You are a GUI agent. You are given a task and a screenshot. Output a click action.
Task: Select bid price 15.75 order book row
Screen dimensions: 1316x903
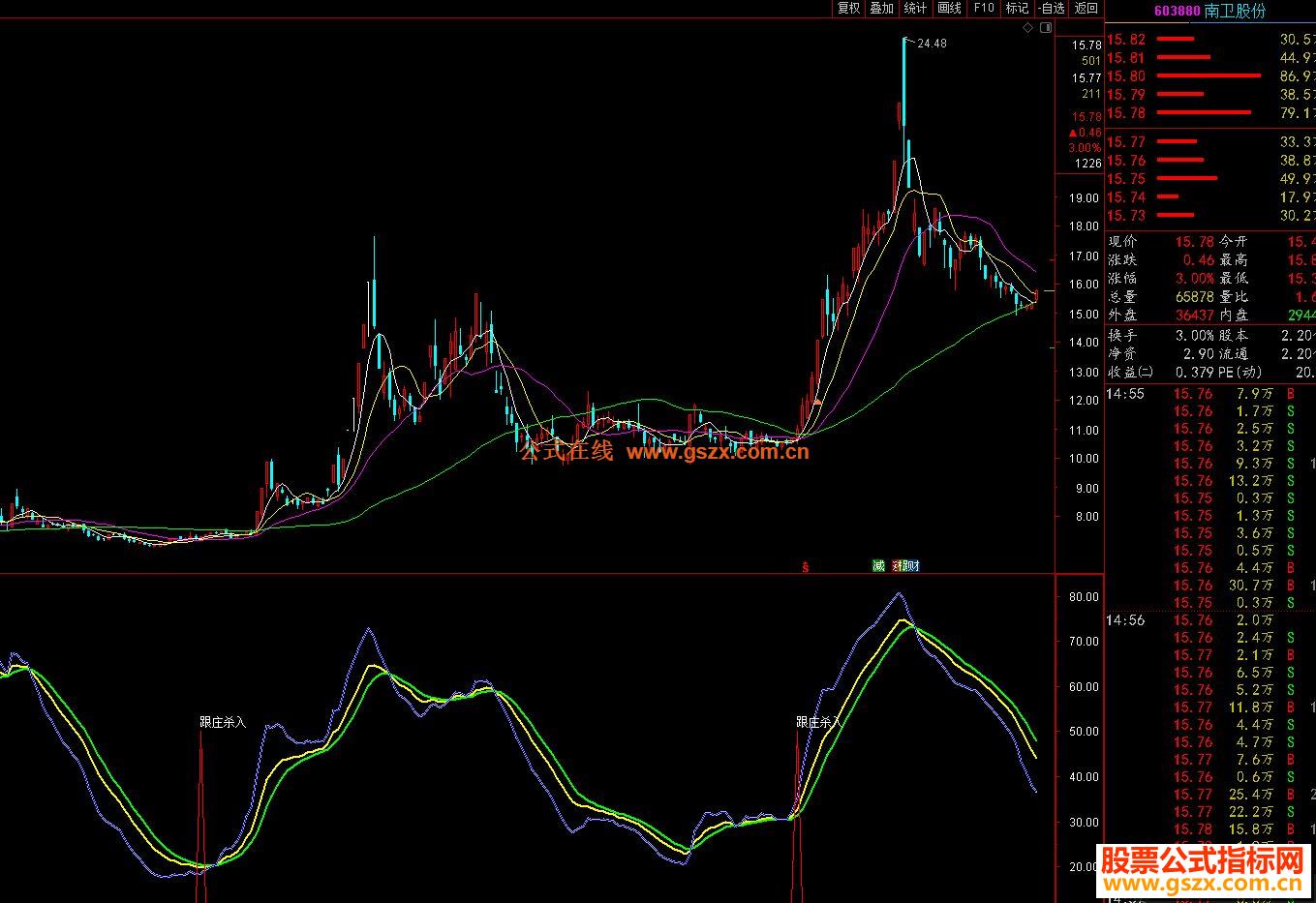pyautogui.click(x=1210, y=179)
